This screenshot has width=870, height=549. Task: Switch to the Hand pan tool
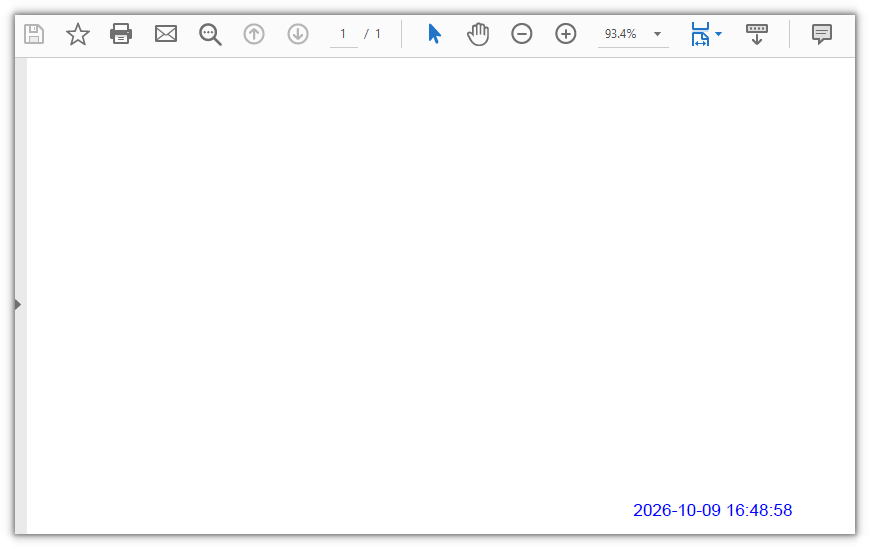coord(478,34)
